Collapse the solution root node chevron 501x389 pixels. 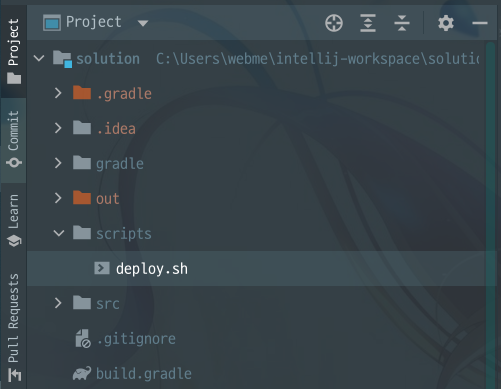coord(39,59)
